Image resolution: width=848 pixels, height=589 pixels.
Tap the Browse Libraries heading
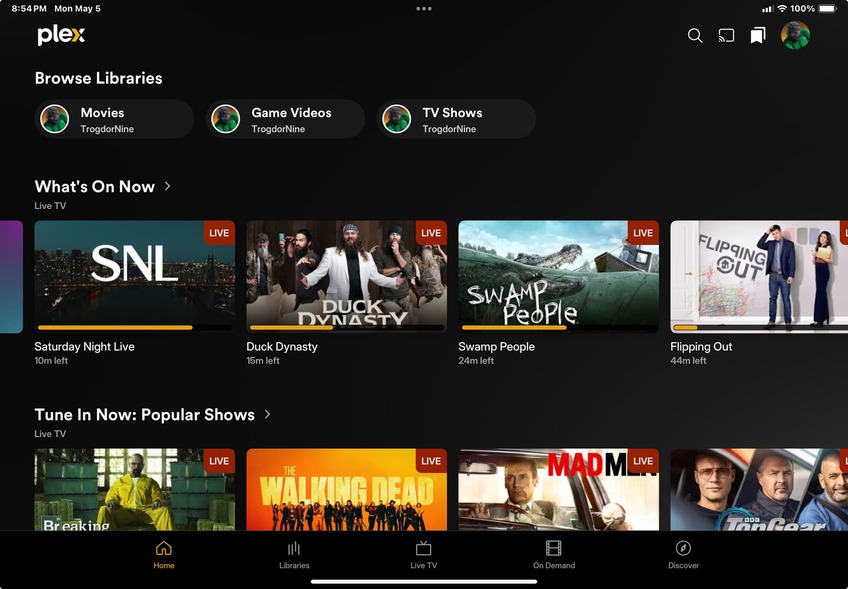98,78
